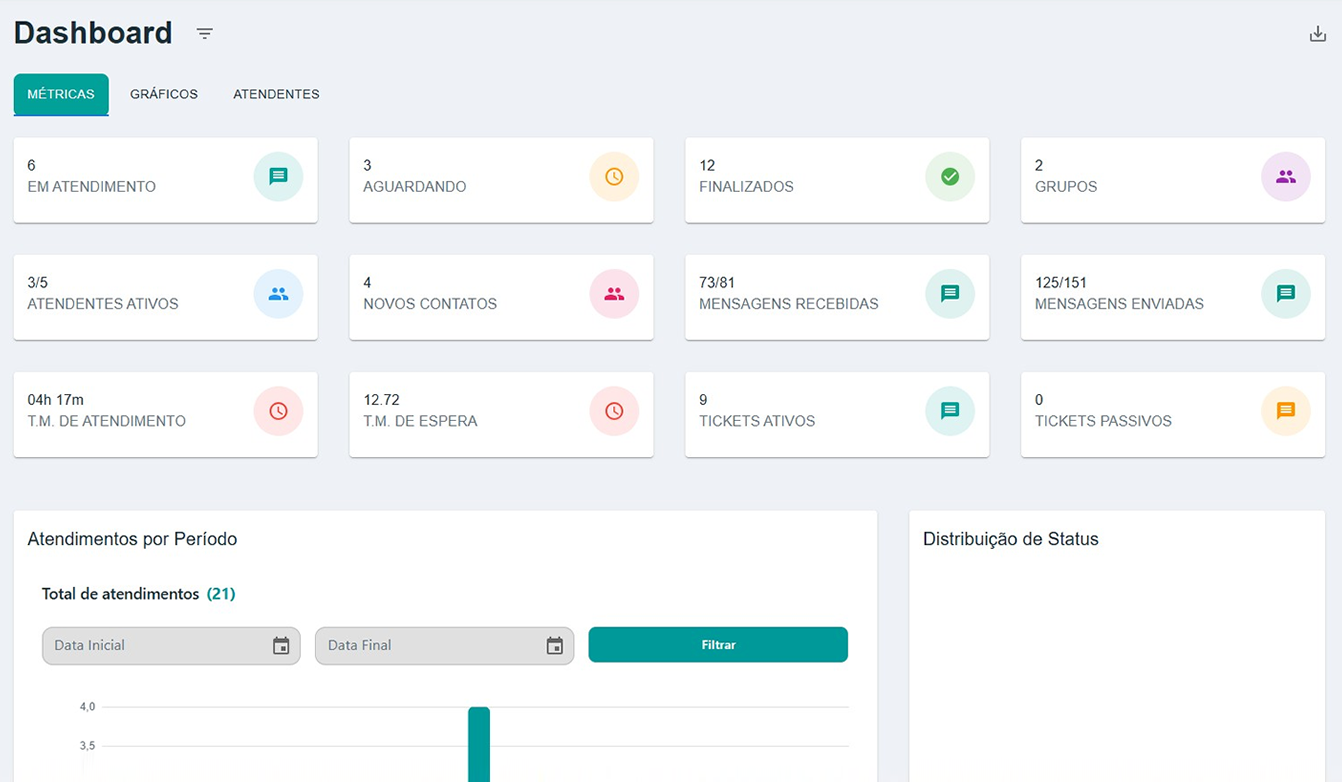
Task: Focus the Data Final date field
Action: point(445,646)
